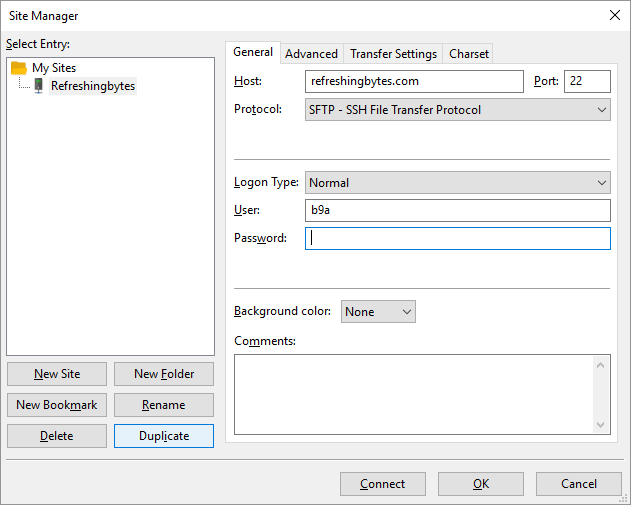Open the Background color dropdown

(x=378, y=311)
